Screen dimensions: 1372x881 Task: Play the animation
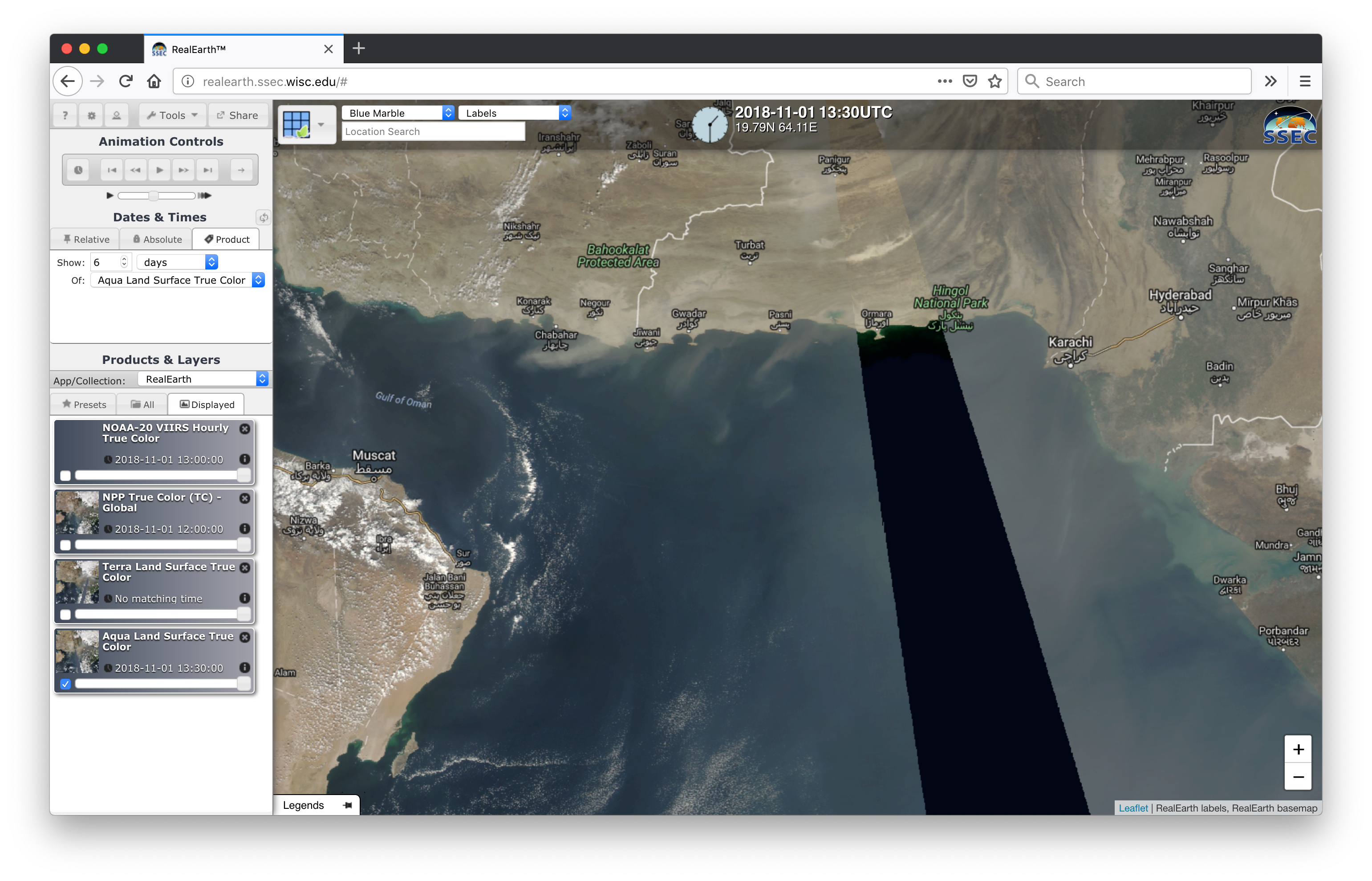coord(159,170)
